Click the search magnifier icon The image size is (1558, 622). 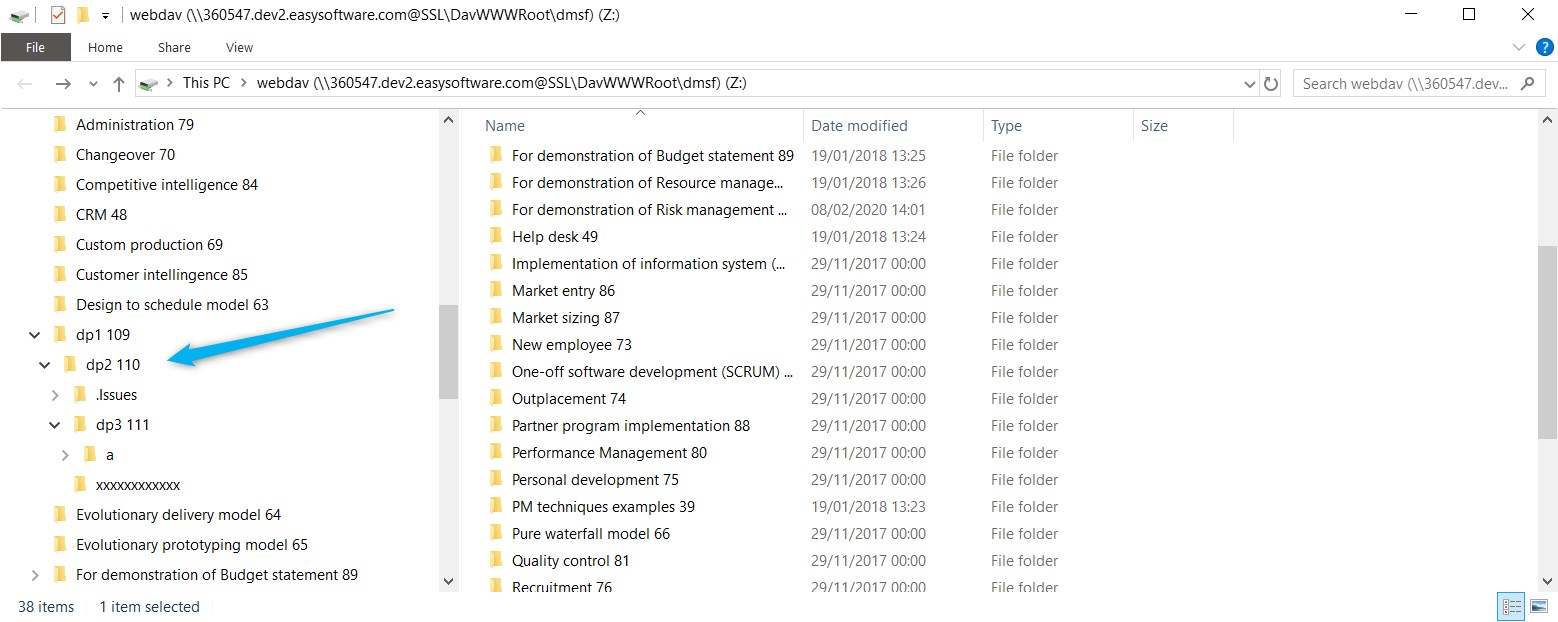(x=1526, y=84)
